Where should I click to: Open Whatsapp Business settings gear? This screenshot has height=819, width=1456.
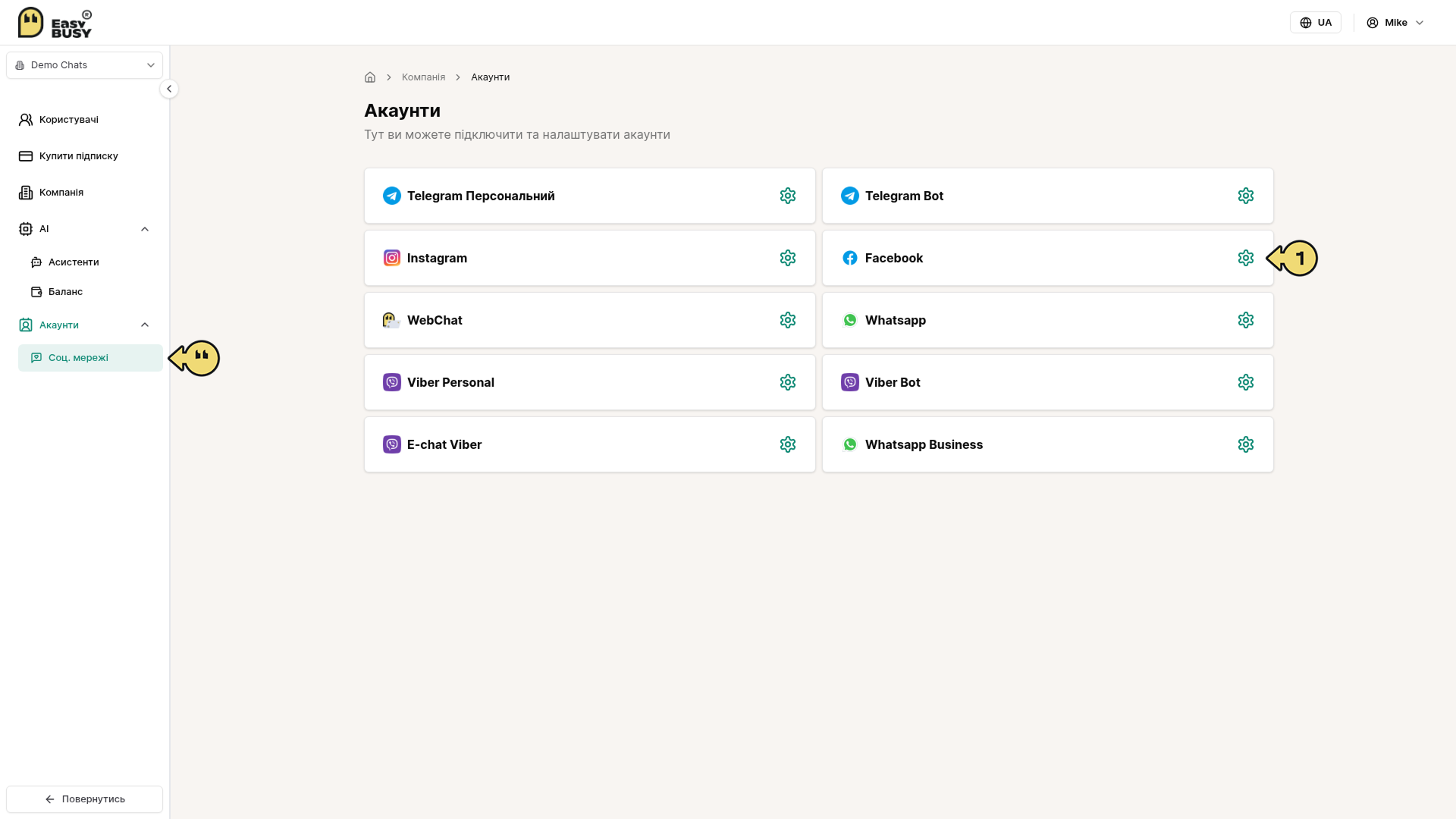1246,444
